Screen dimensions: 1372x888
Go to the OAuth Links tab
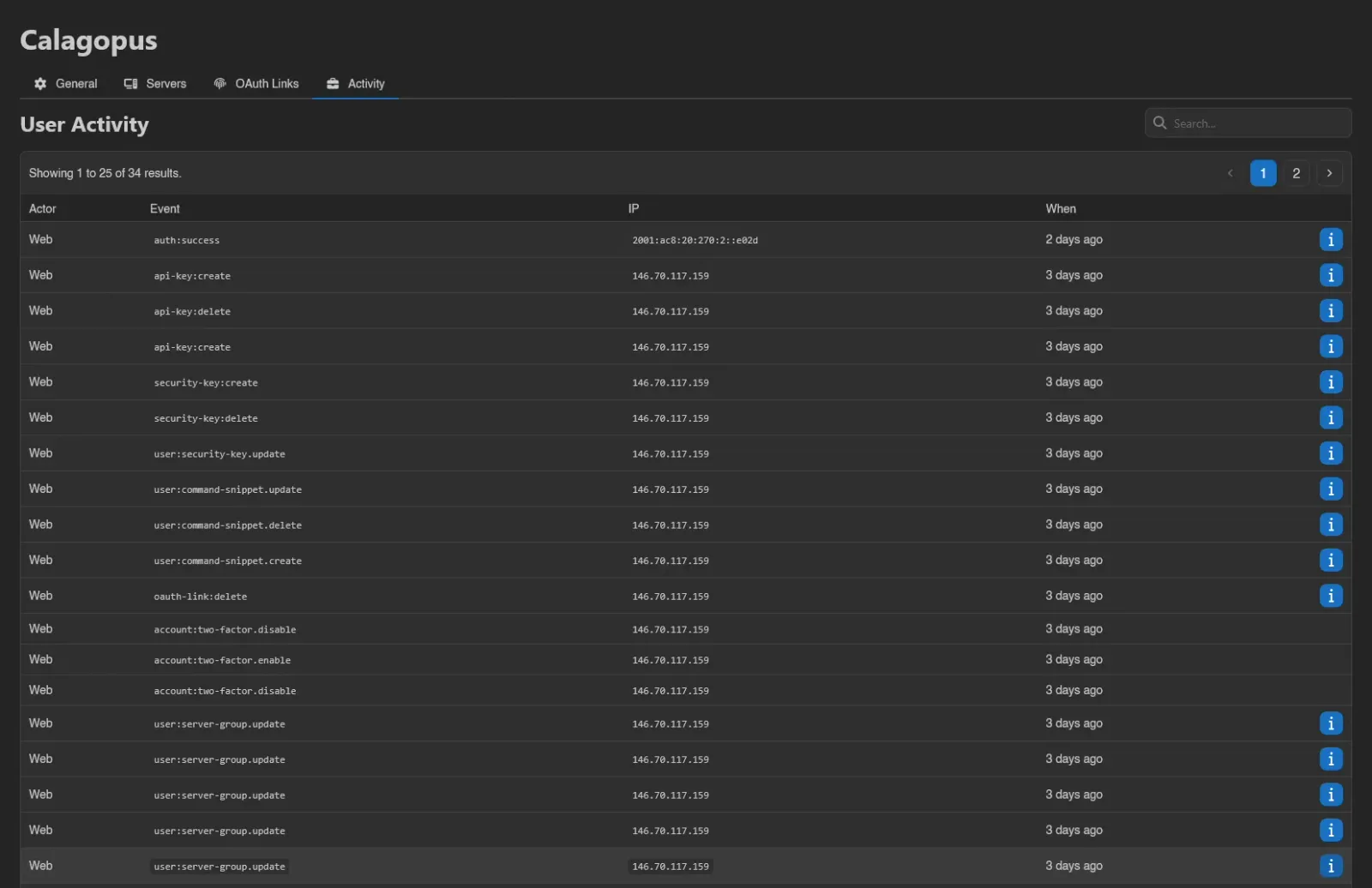256,84
